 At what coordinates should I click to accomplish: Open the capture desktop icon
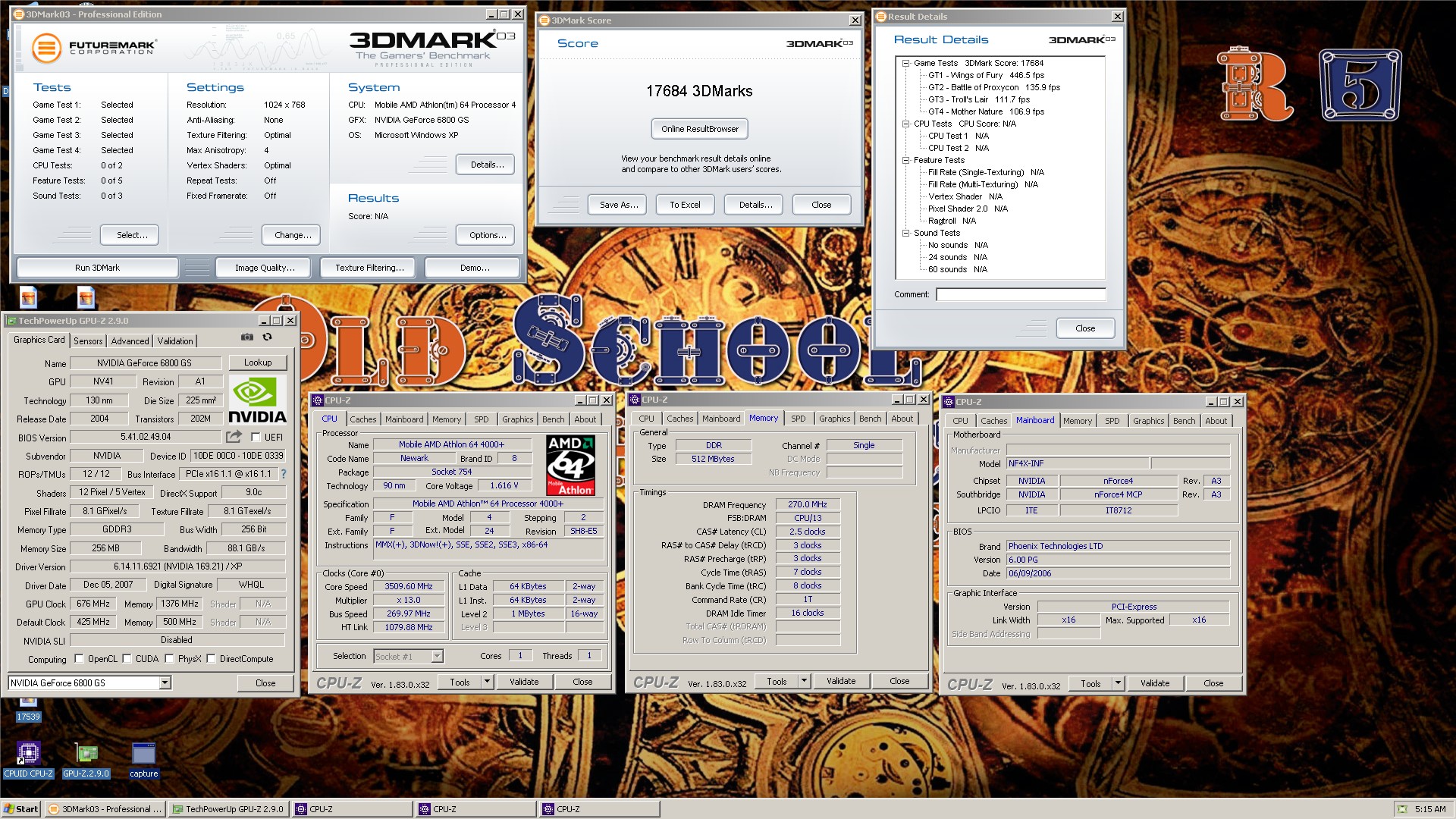coord(143,760)
